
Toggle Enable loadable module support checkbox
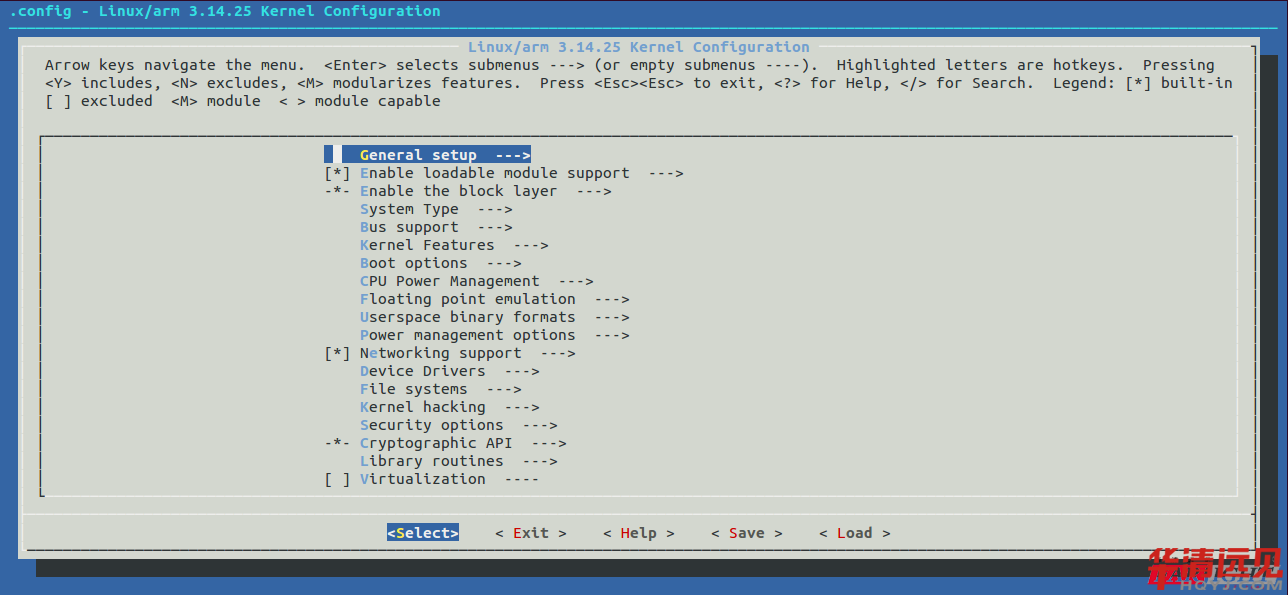coord(337,173)
